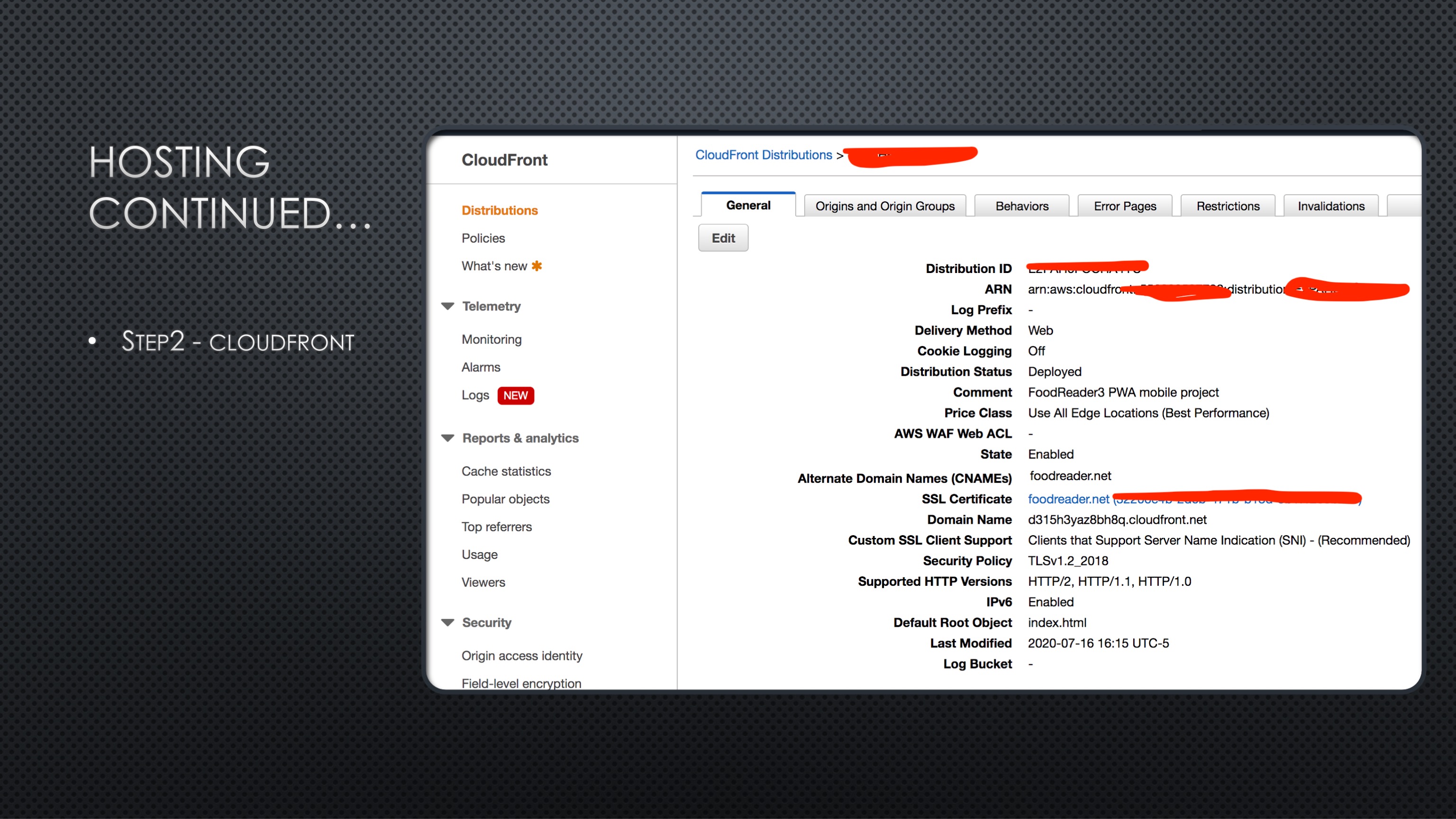Click the Telemetry section heading
The width and height of the screenshot is (1456, 819).
point(491,306)
